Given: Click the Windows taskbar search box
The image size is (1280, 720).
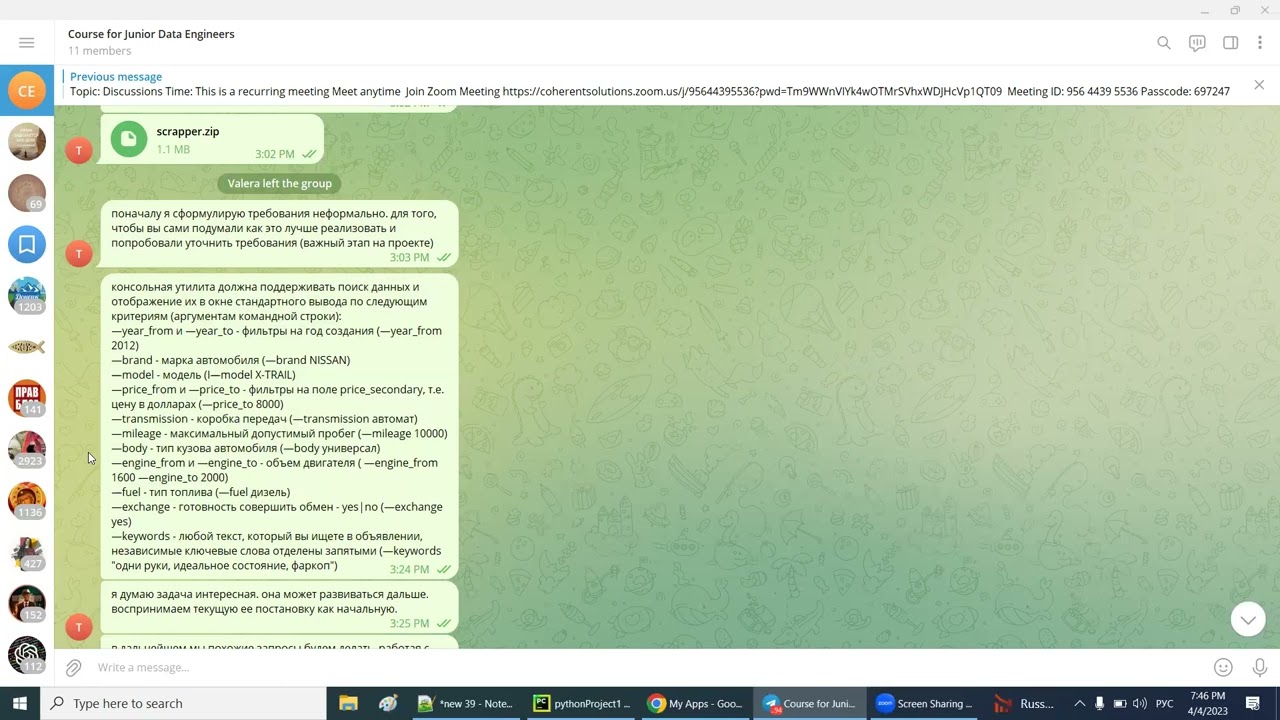Looking at the screenshot, I should (x=183, y=703).
